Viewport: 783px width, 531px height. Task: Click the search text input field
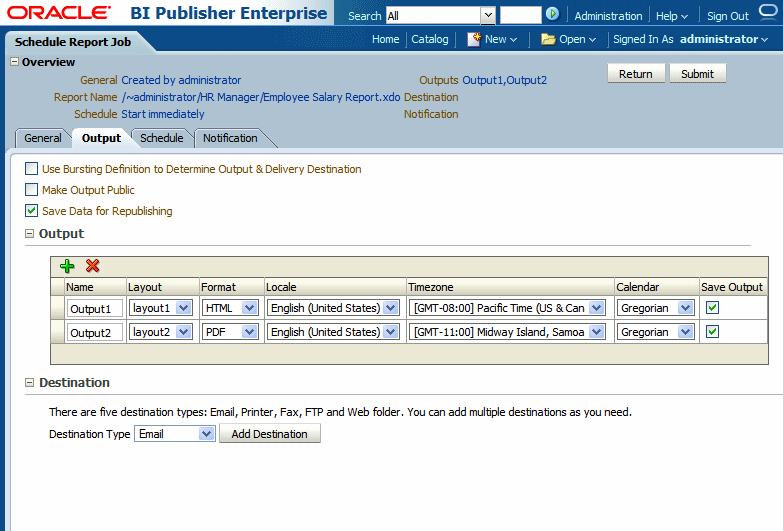[520, 15]
